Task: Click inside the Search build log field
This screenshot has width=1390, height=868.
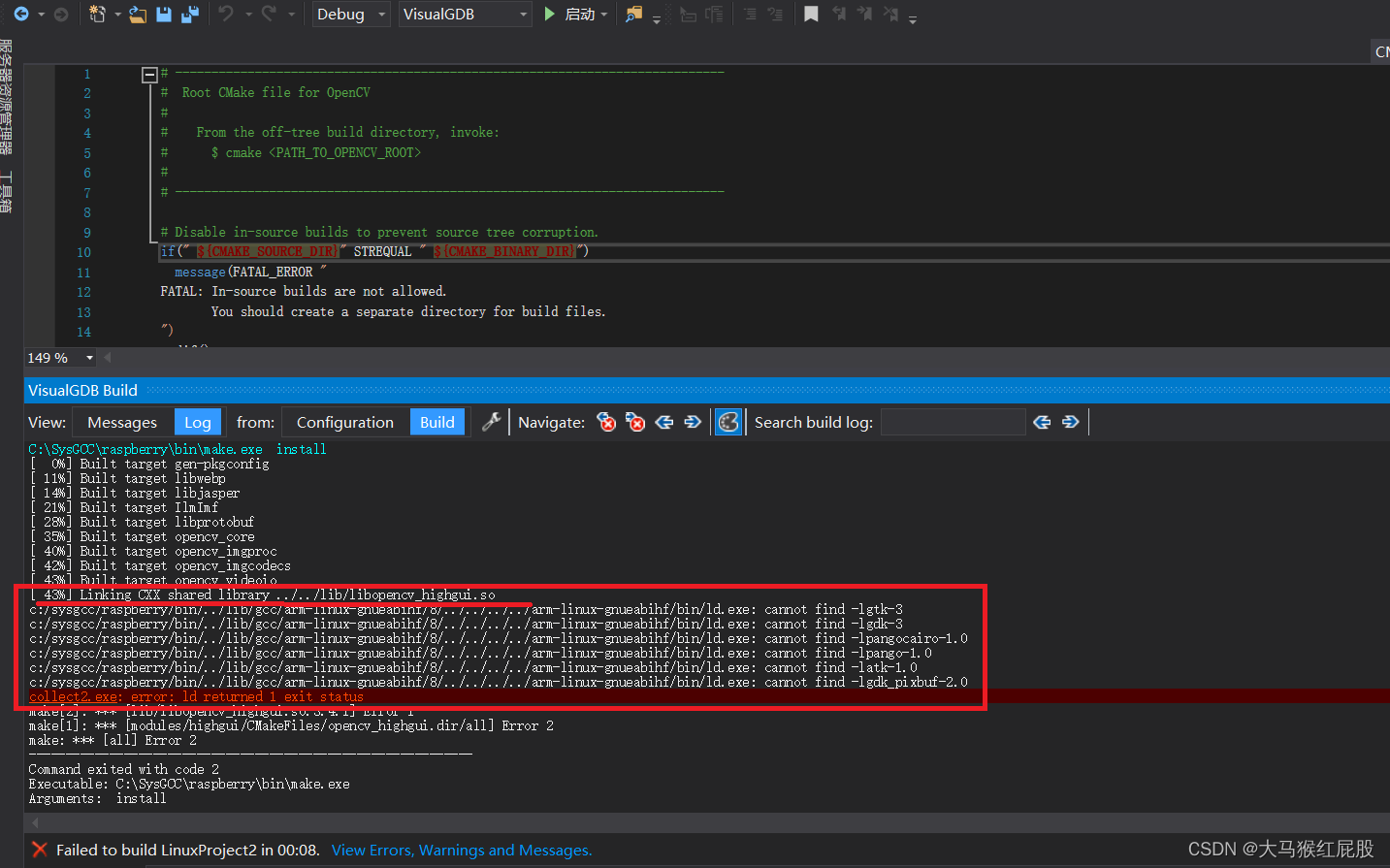Action: (953, 422)
